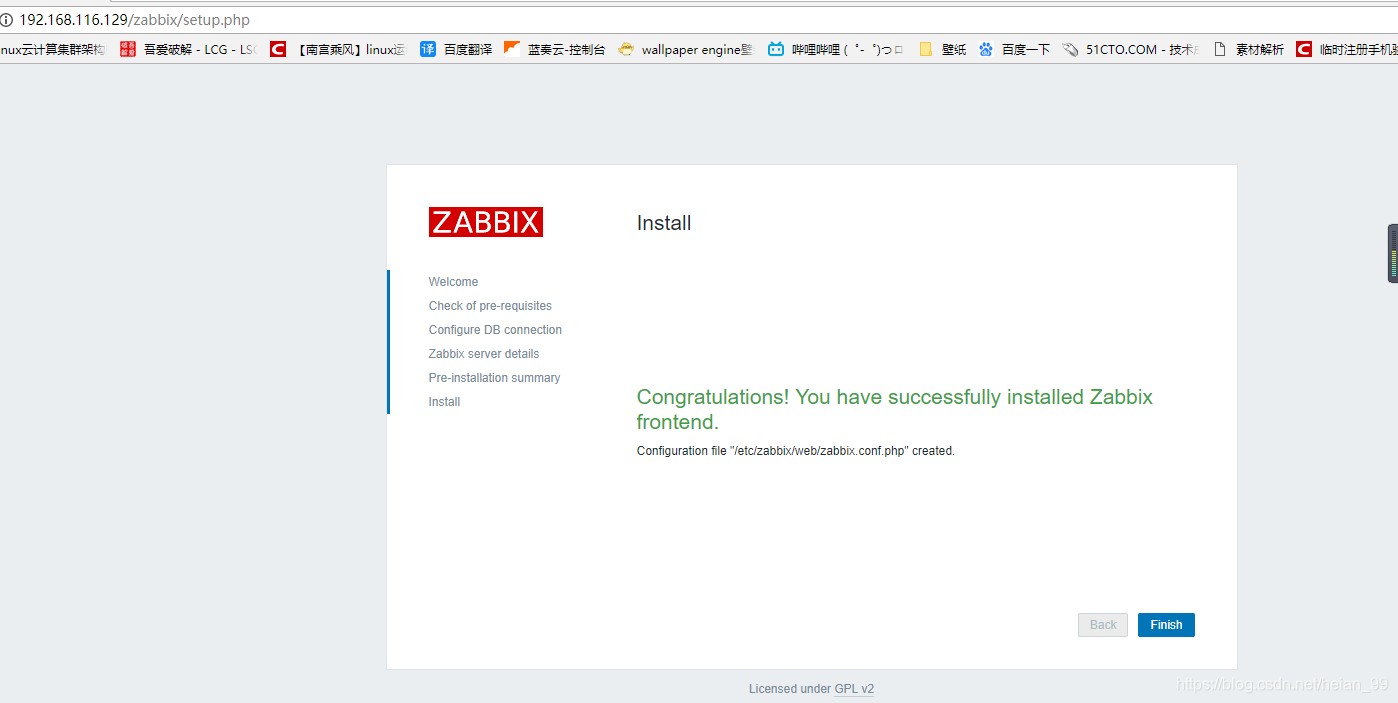1398x703 pixels.
Task: Open the 云计算集群架构 bookmark
Action: (52, 49)
